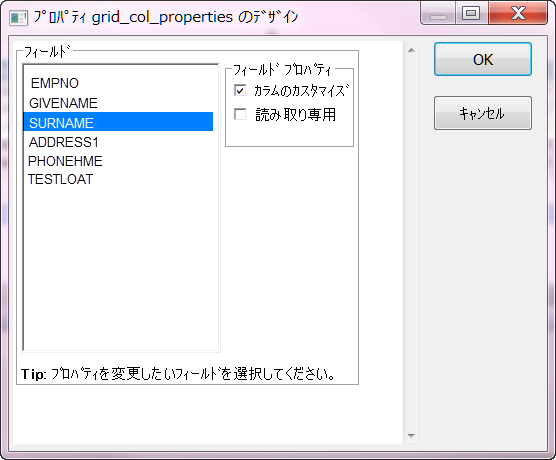The height and width of the screenshot is (460, 556).
Task: Click the キャンセル button
Action: [483, 113]
